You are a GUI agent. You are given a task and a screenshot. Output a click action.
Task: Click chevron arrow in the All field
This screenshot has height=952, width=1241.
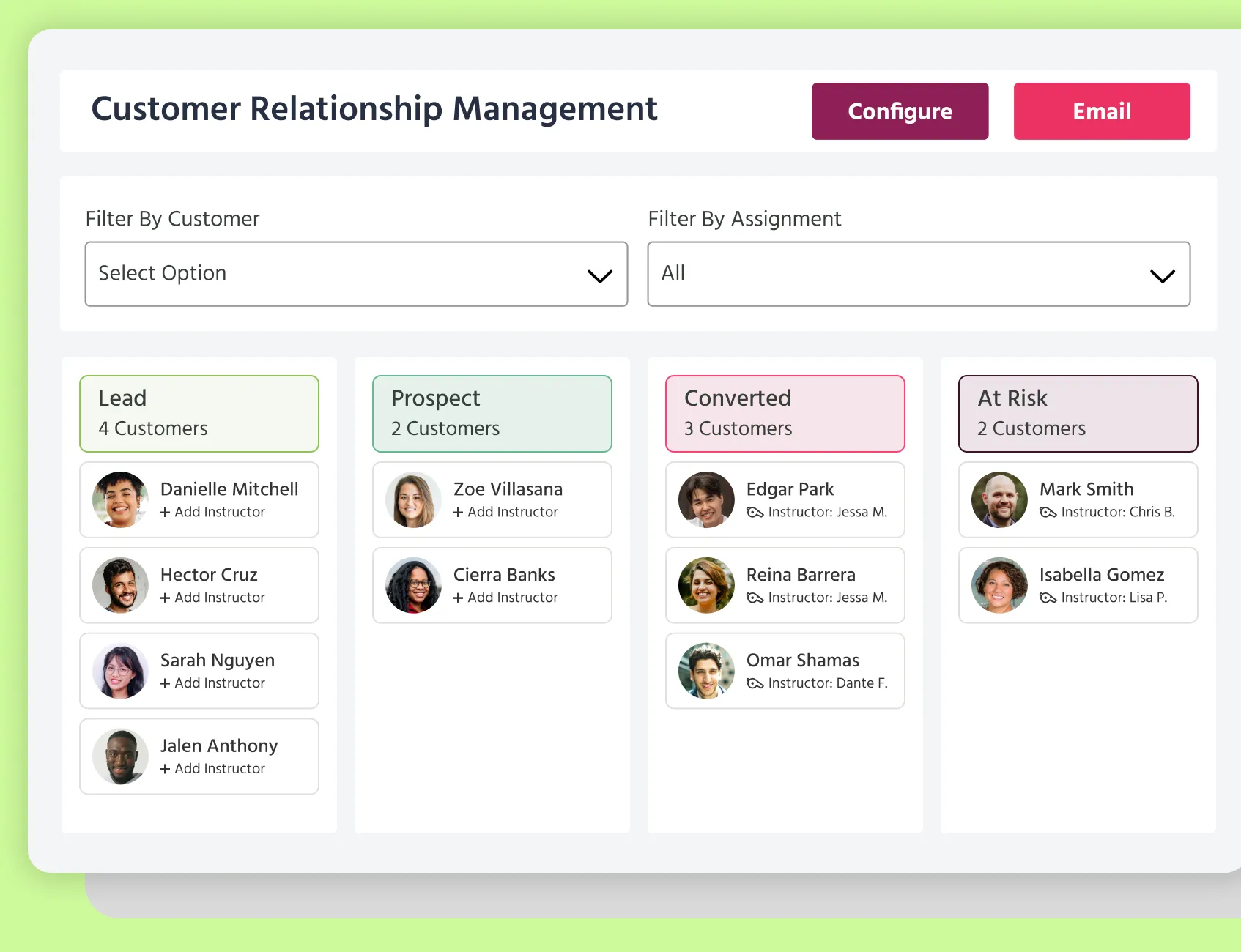tap(1163, 276)
